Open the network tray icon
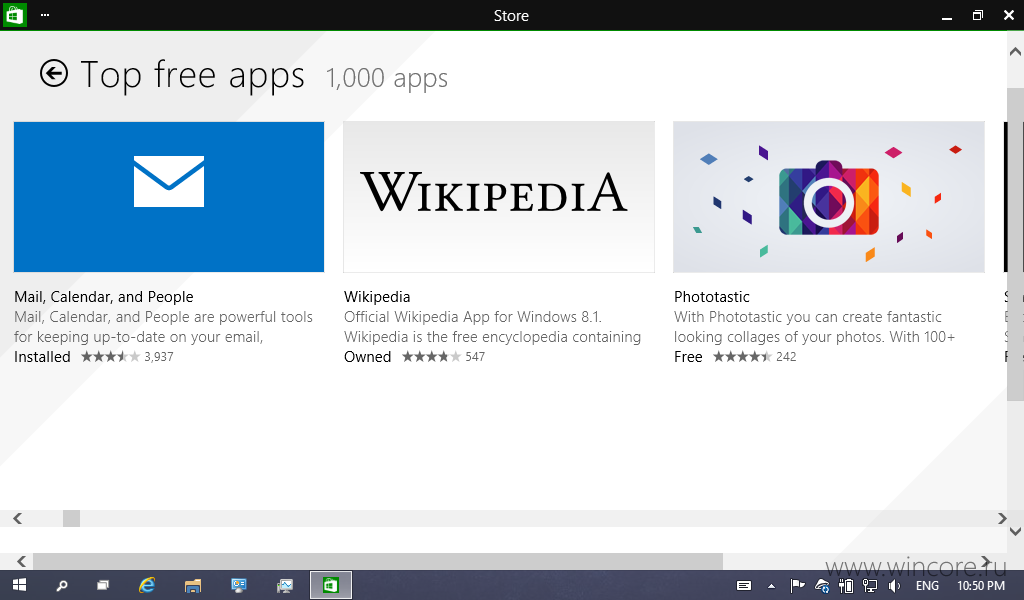This screenshot has width=1024, height=600. click(x=869, y=586)
